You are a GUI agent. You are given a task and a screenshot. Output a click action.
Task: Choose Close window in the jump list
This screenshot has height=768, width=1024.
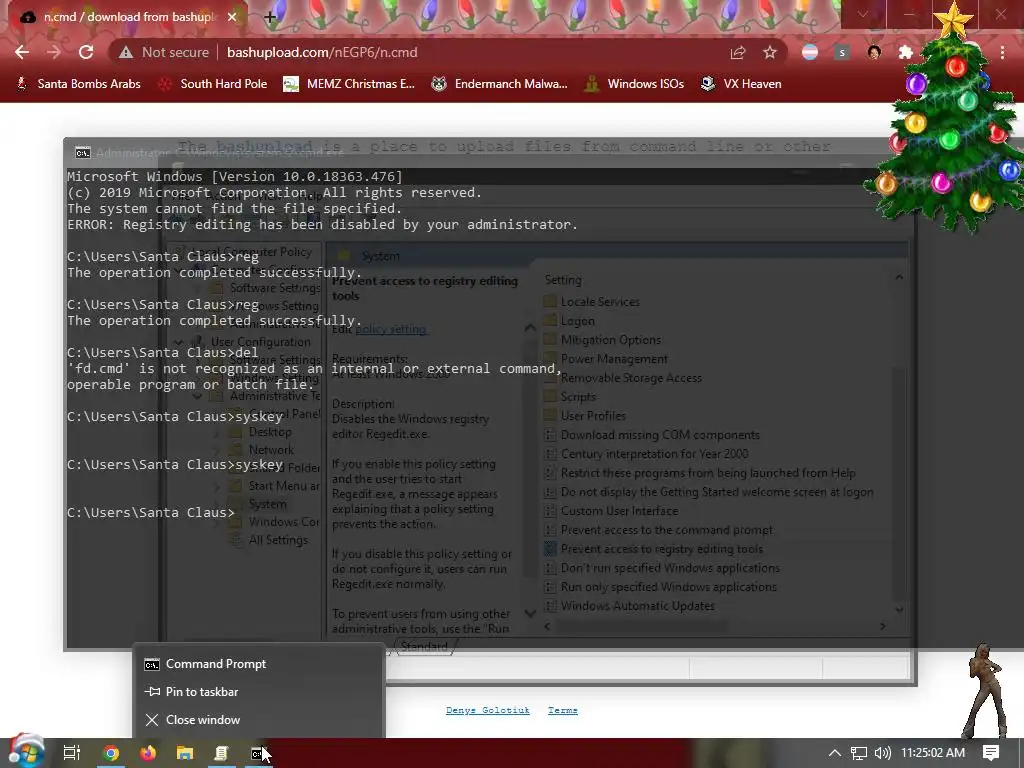[259, 720]
